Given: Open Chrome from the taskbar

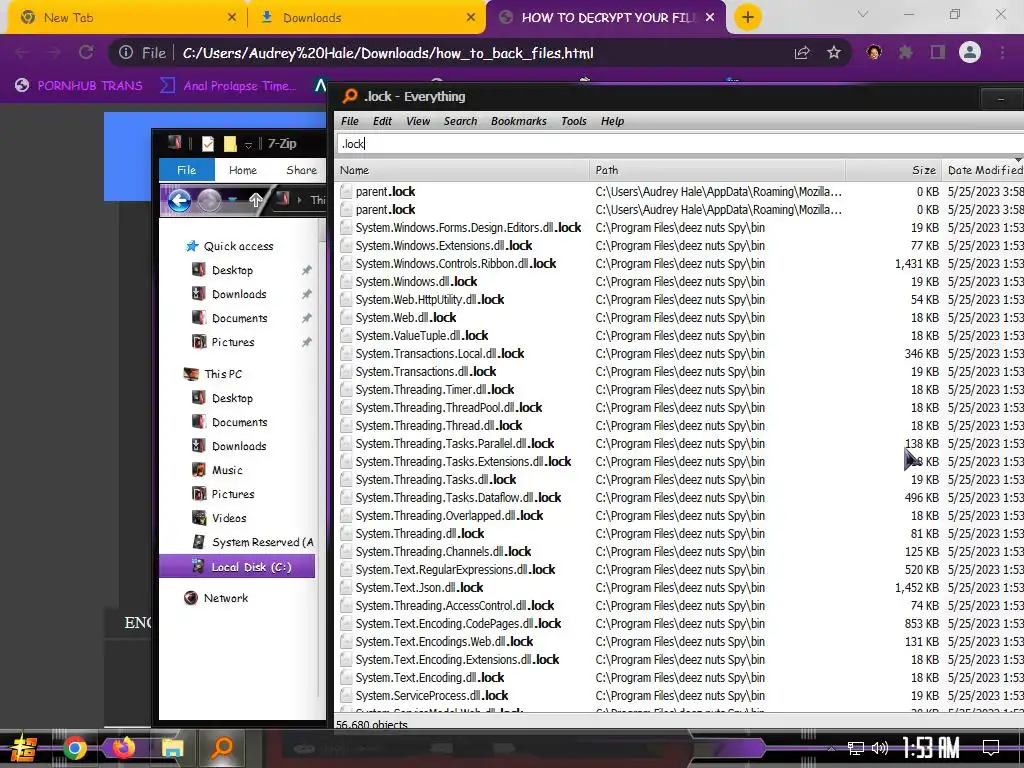Looking at the screenshot, I should click(x=74, y=748).
